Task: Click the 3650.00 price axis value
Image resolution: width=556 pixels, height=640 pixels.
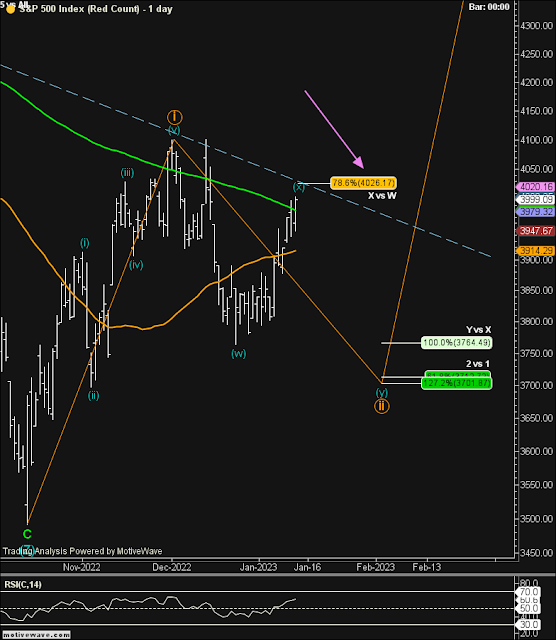Action: point(536,418)
